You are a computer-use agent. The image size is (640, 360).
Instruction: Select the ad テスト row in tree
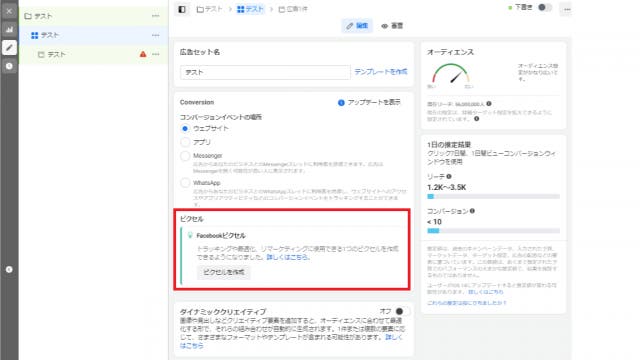tap(93, 54)
